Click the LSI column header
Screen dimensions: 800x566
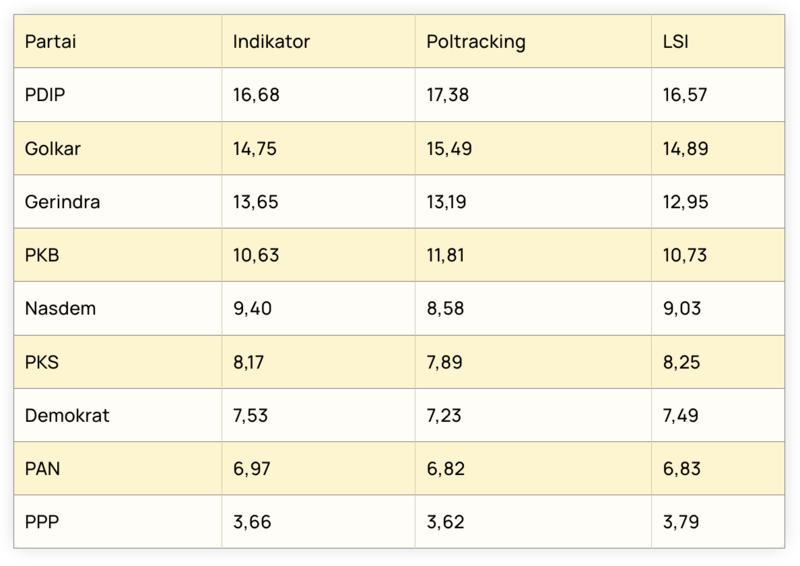point(676,42)
